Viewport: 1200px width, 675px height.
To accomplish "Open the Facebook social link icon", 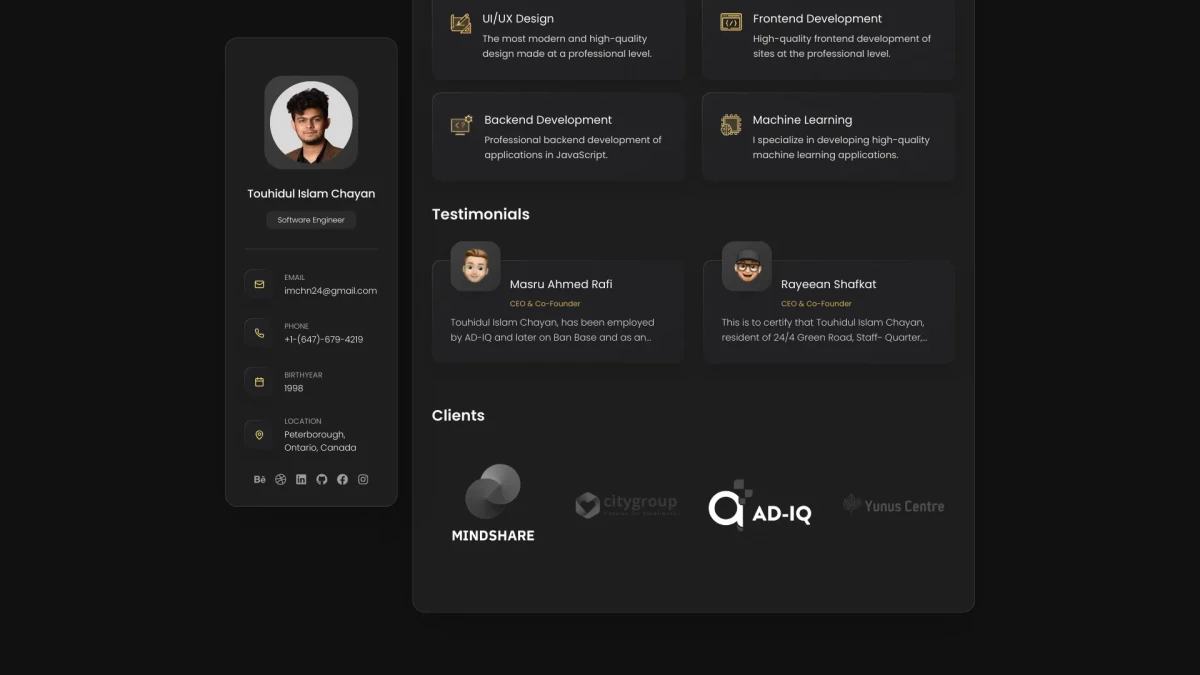I will click(342, 479).
